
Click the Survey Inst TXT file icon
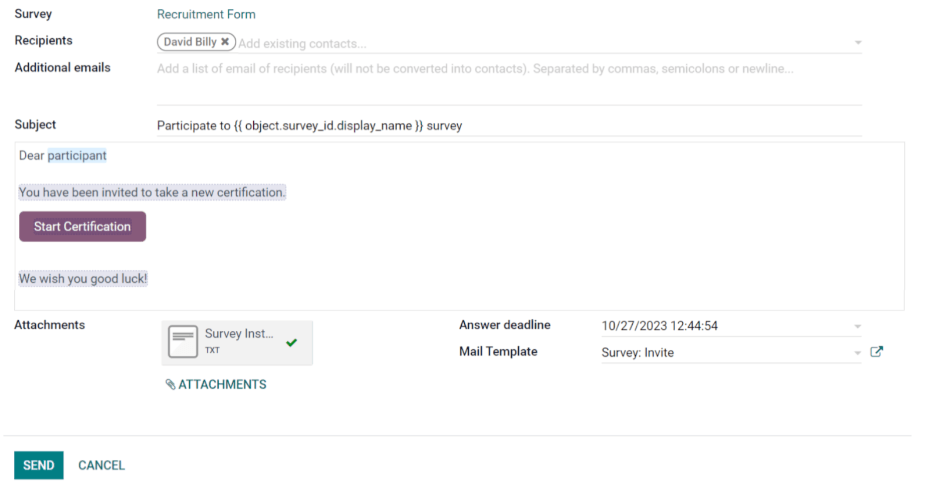[183, 341]
